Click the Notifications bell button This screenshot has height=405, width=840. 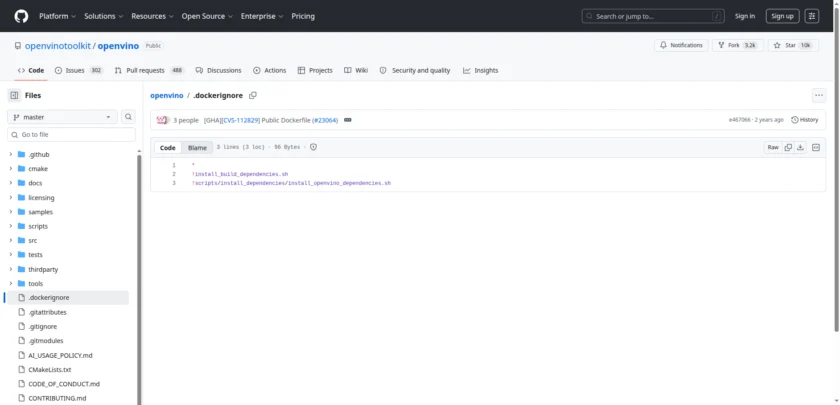[x=681, y=46]
